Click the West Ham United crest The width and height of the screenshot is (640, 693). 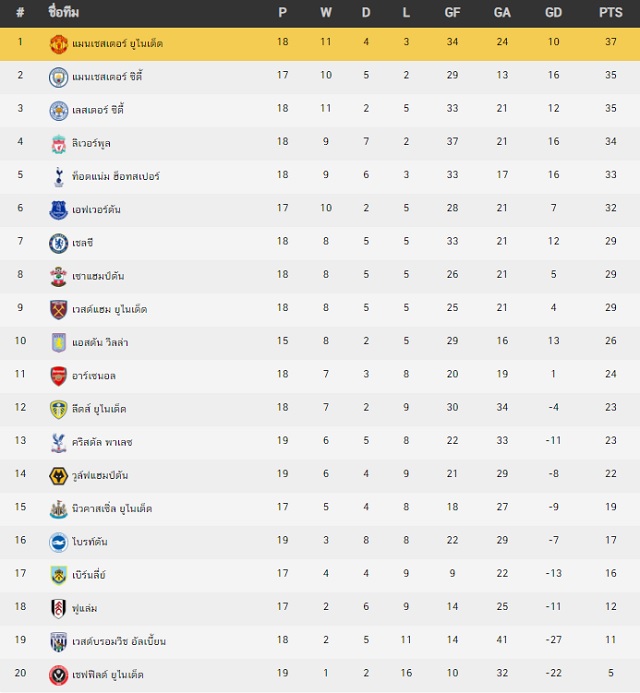(58, 310)
